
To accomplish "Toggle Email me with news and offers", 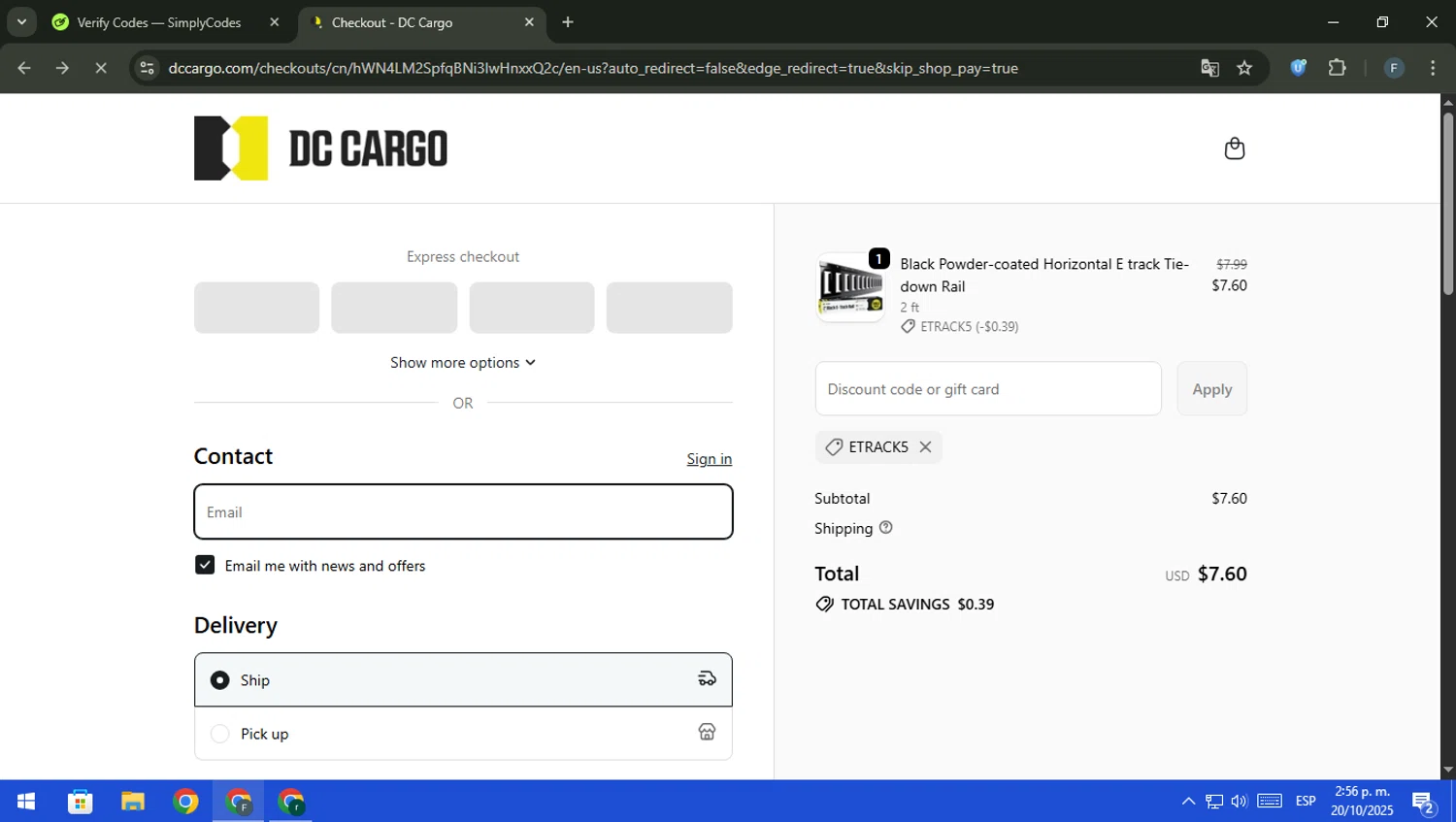I will pyautogui.click(x=205, y=565).
